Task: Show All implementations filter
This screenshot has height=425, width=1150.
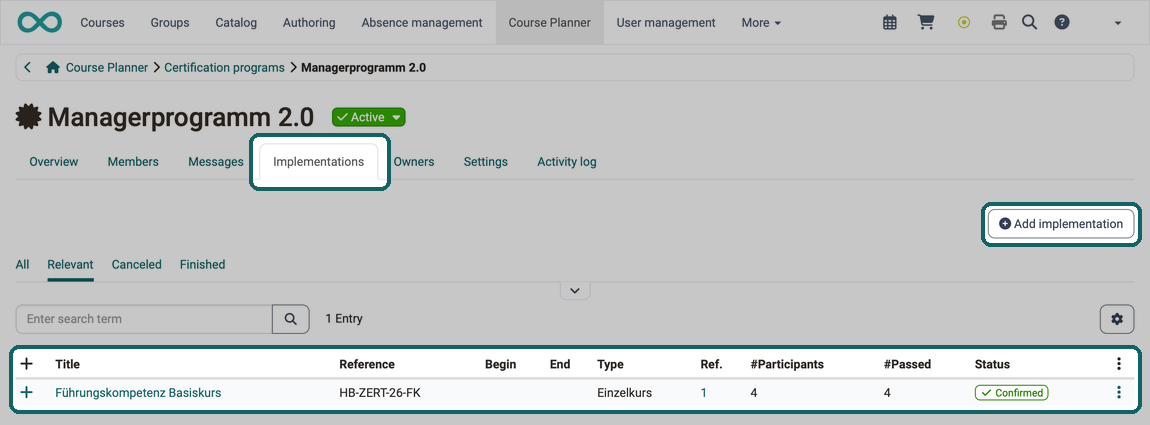Action: [22, 264]
